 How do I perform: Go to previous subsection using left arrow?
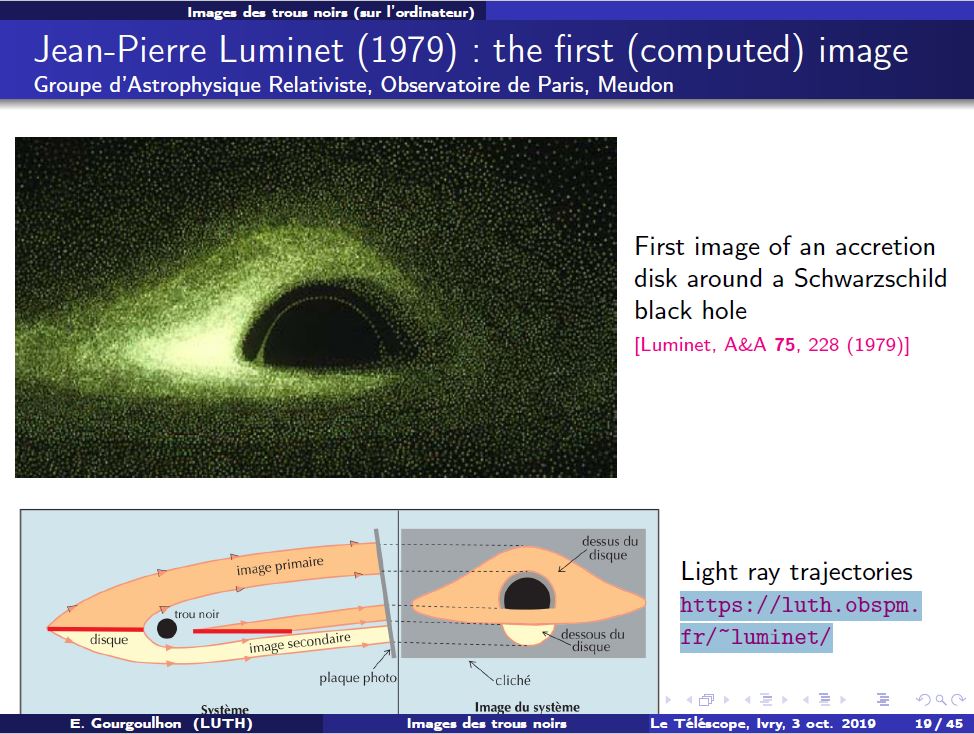[748, 699]
